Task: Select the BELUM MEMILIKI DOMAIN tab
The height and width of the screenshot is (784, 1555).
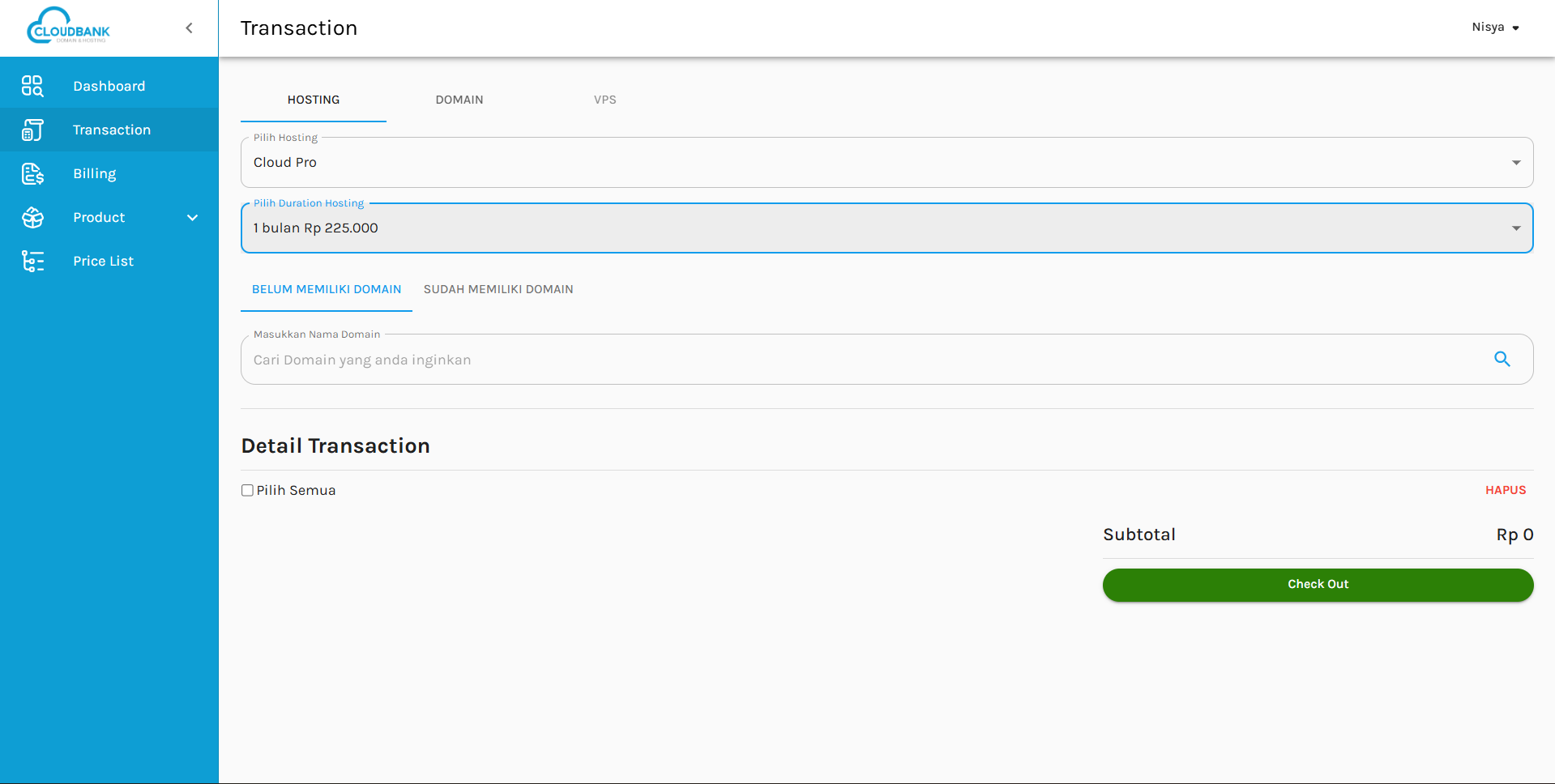Action: pyautogui.click(x=327, y=289)
